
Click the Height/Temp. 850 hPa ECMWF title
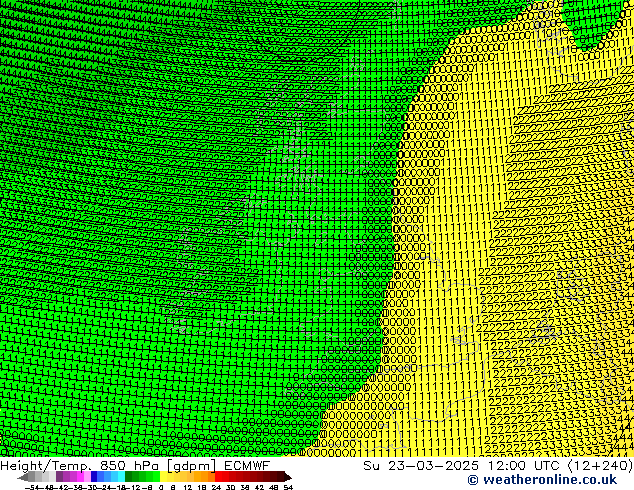click(x=135, y=465)
